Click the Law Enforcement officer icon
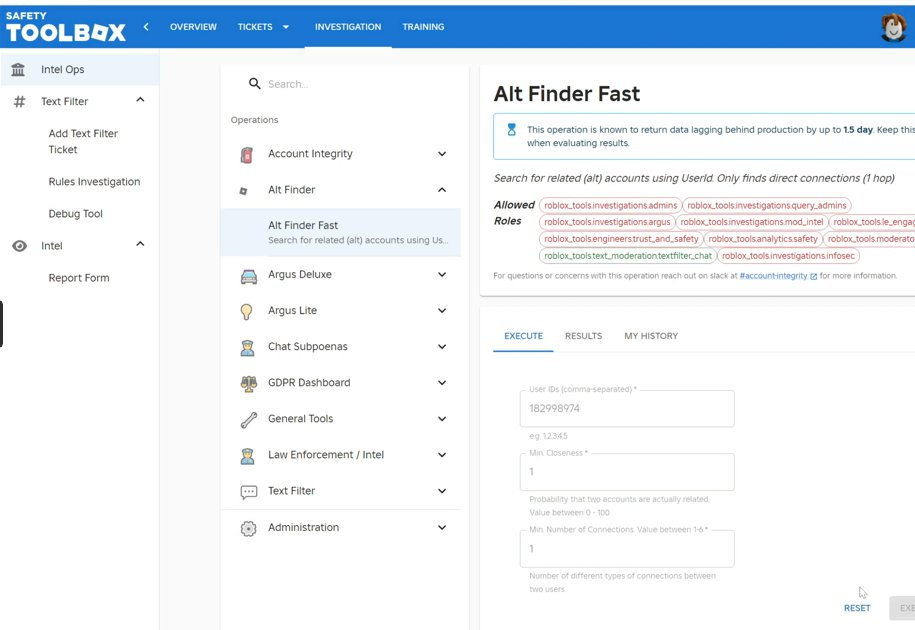915x630 pixels. click(x=247, y=456)
